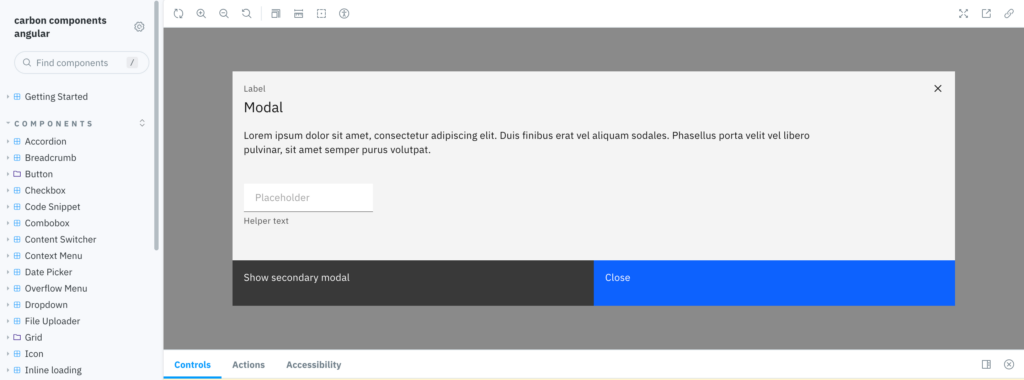The image size is (1024, 380).
Task: Reset the preview zoom level
Action: [246, 13]
